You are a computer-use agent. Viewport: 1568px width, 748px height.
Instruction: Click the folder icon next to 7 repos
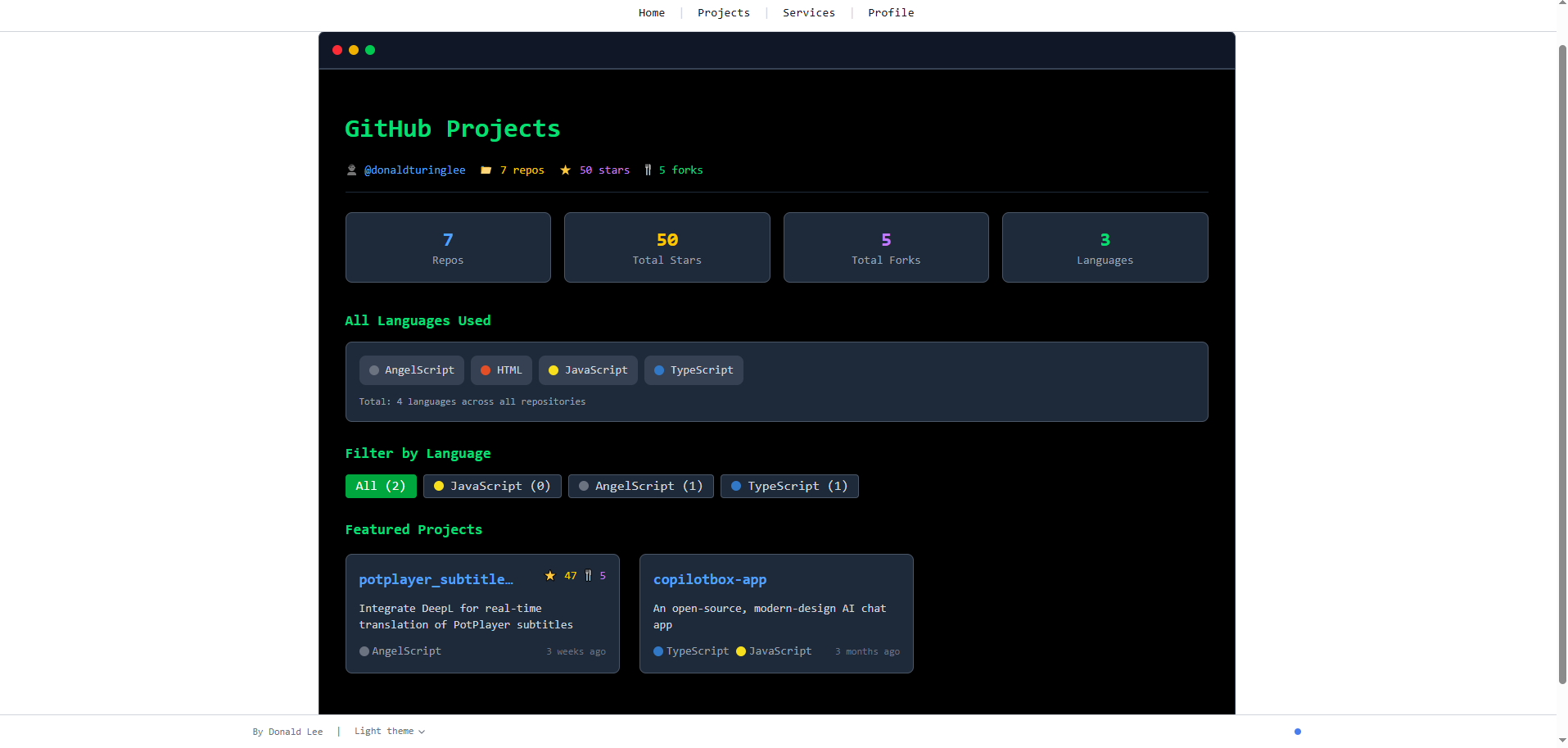point(486,170)
